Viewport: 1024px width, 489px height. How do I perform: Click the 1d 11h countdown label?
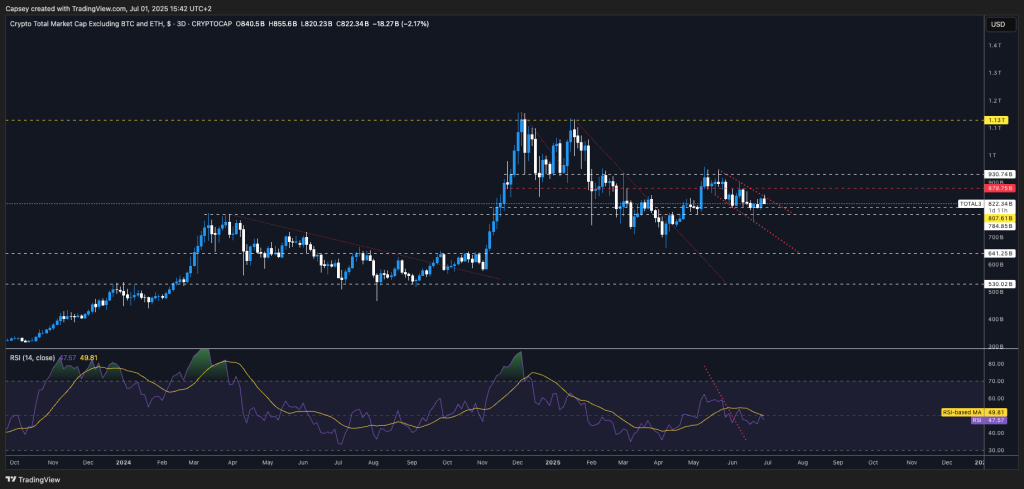[999, 211]
